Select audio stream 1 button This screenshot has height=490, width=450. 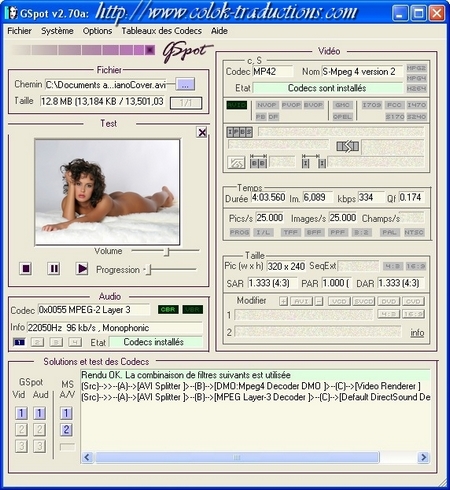(x=19, y=342)
